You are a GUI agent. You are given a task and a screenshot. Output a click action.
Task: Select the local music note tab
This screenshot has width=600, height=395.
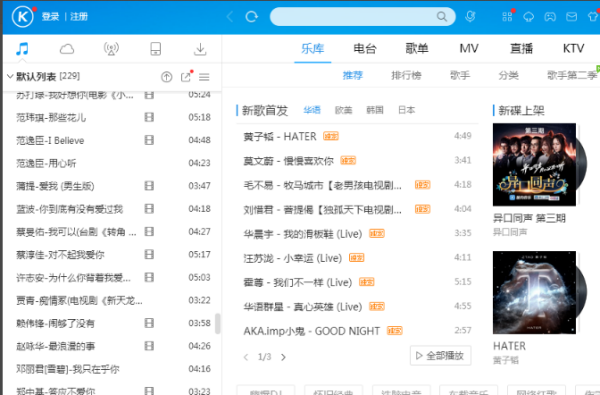pos(22,49)
